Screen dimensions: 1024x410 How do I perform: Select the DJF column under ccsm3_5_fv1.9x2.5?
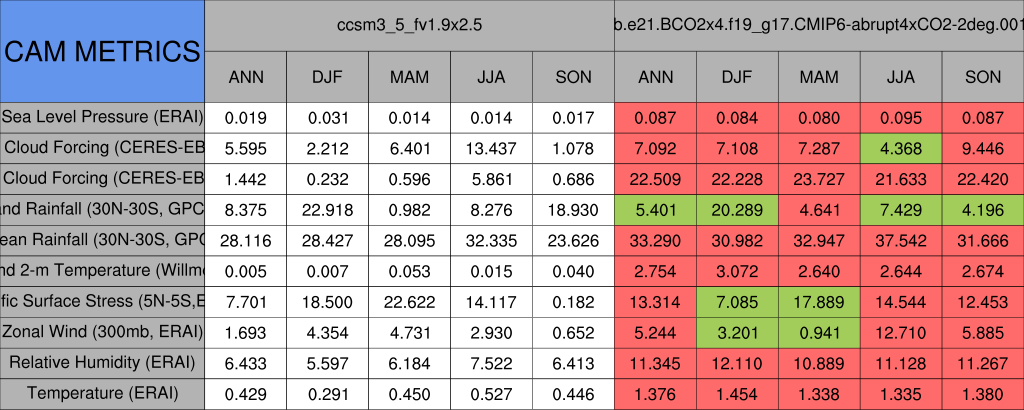click(x=327, y=76)
